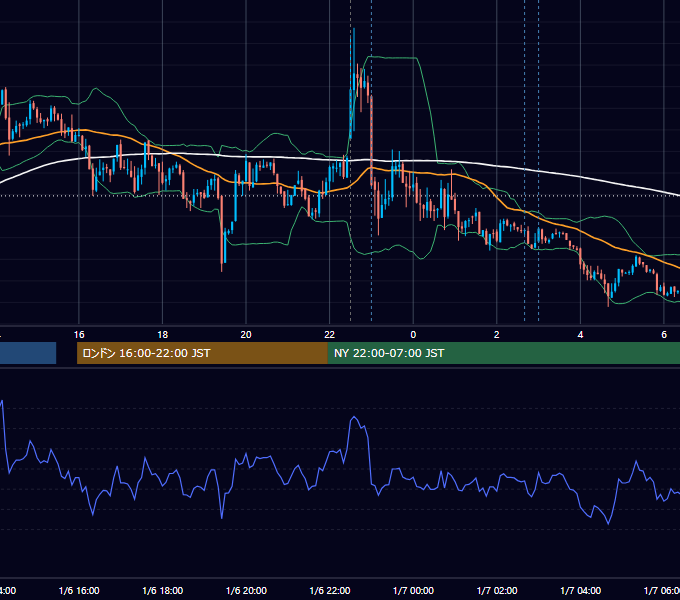Image resolution: width=680 pixels, height=600 pixels.
Task: Click the 22 hour label on time axis
Action: pyautogui.click(x=330, y=335)
